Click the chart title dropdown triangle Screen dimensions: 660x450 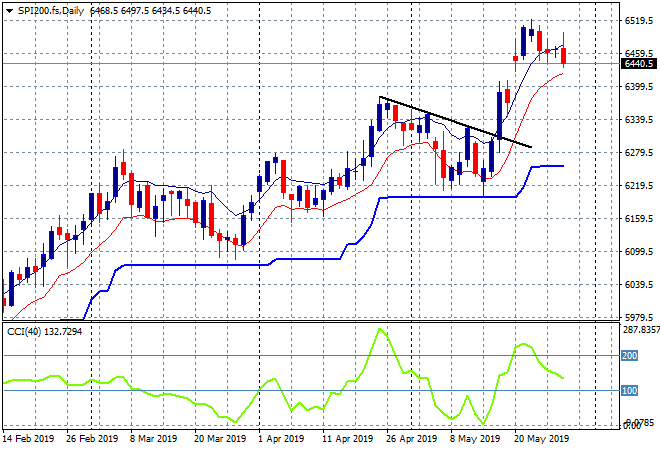tap(9, 11)
